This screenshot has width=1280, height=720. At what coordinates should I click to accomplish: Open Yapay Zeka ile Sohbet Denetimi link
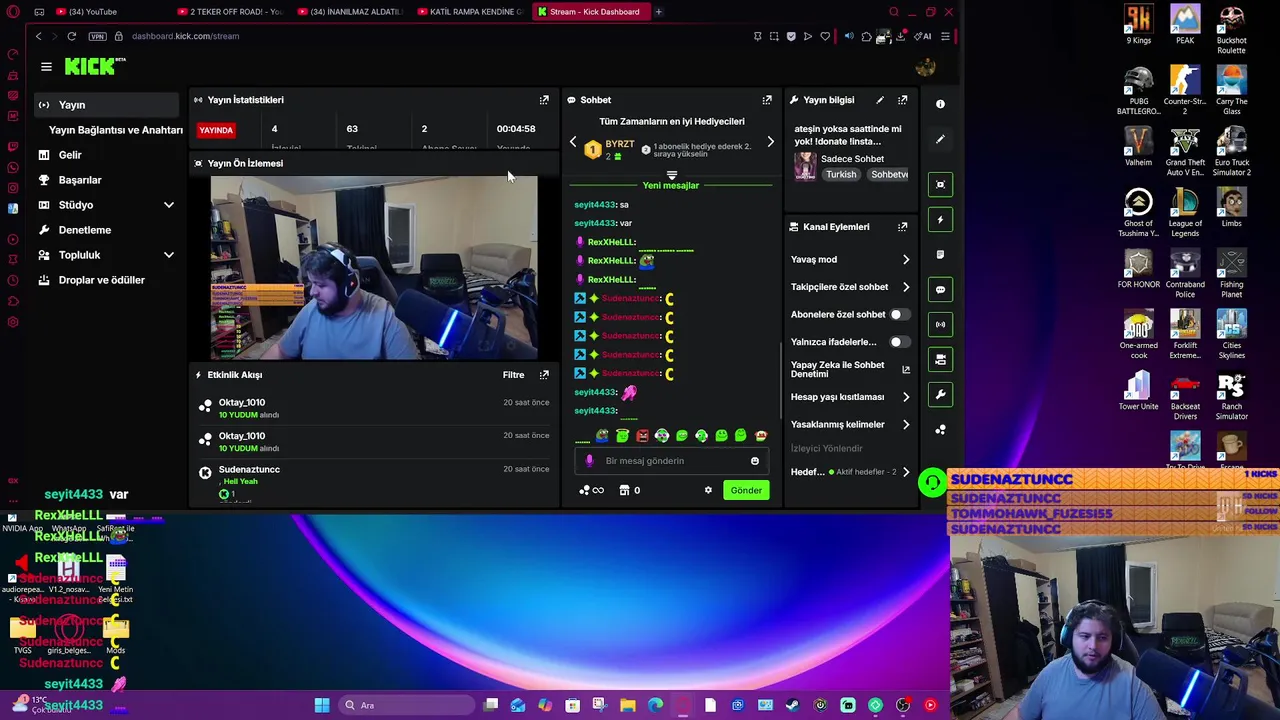click(850, 369)
